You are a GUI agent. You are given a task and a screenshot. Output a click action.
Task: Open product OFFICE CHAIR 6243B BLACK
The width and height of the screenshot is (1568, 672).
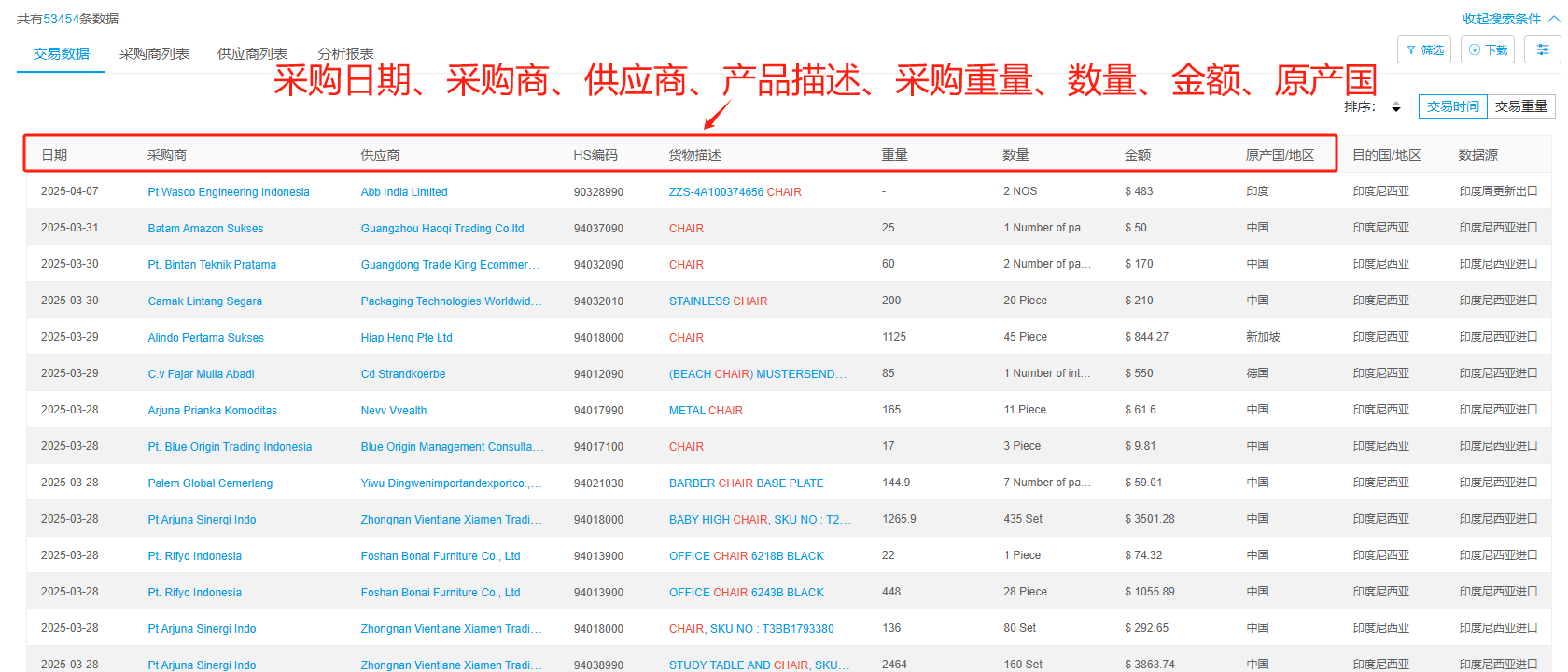coord(747,593)
